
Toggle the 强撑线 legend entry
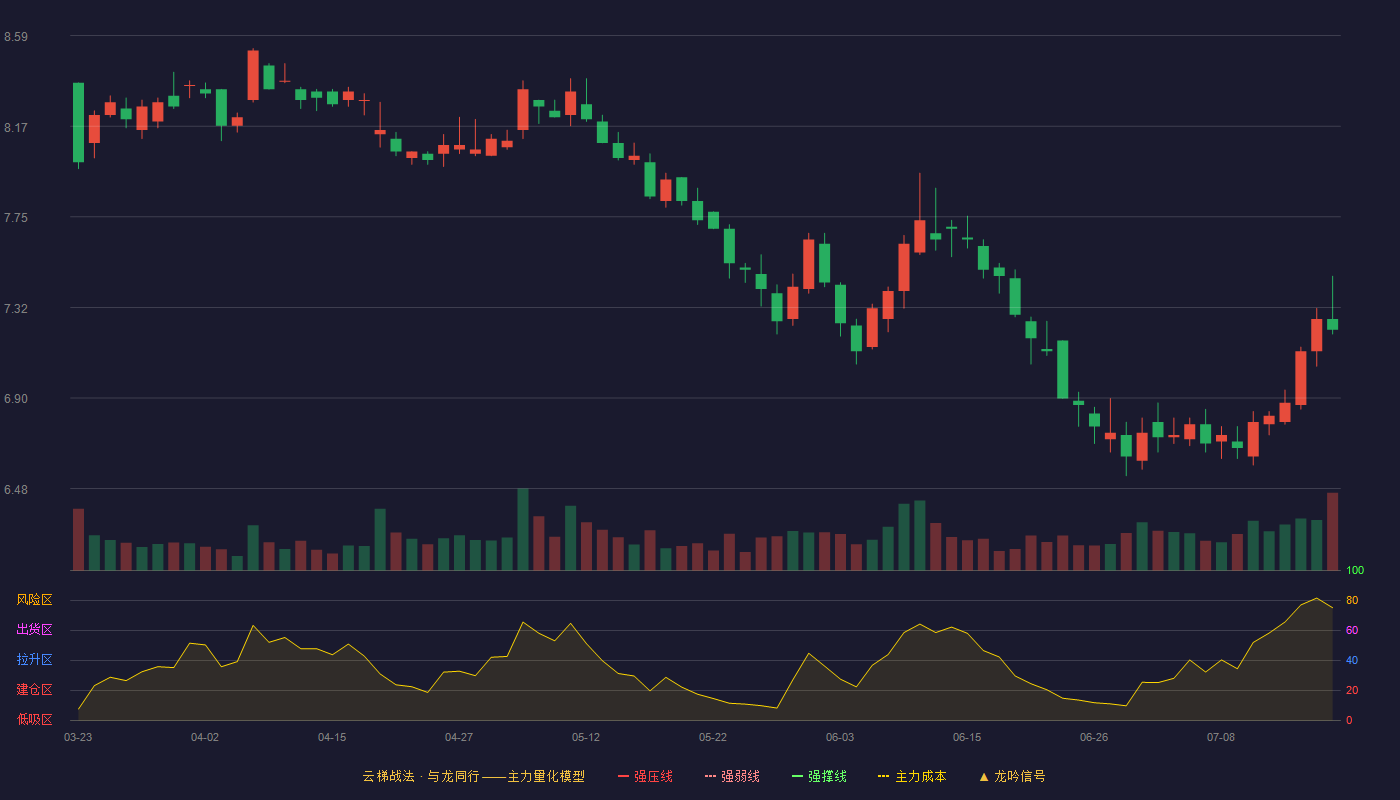819,776
